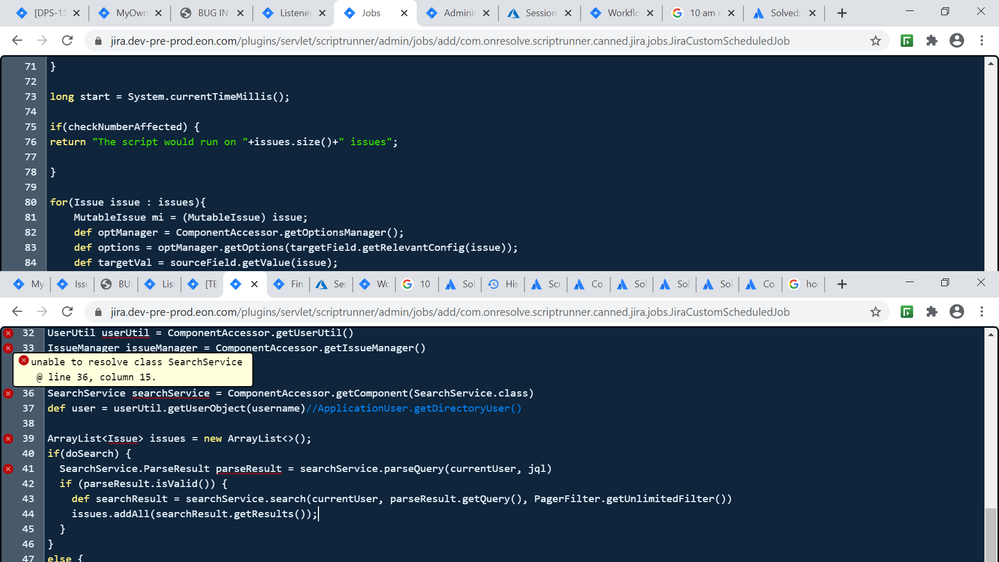Open the profile avatar in the top window
Screen dimensions: 999x562
pos(956,41)
